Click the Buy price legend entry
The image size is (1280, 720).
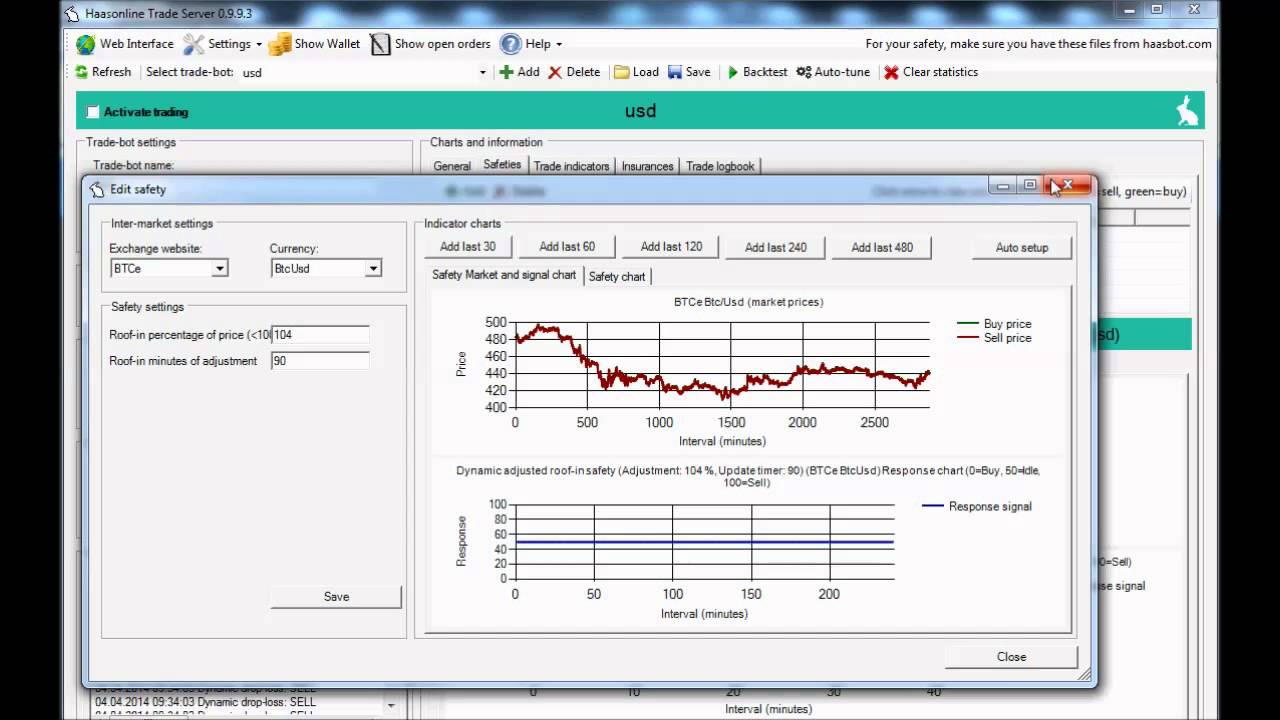pos(994,324)
